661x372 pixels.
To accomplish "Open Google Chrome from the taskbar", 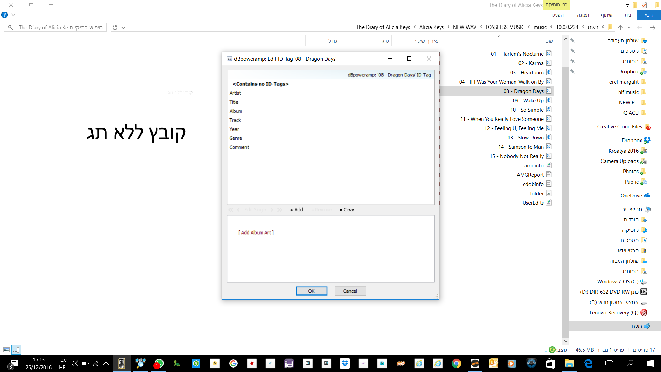I will 456,364.
